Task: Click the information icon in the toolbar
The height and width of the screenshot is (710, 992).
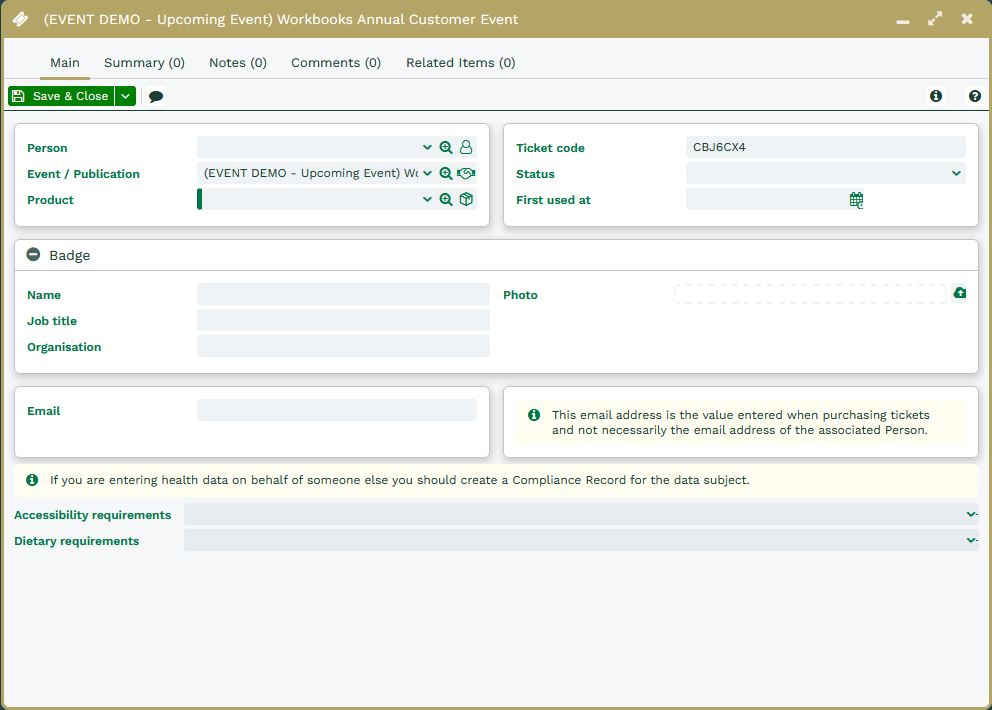Action: point(936,96)
